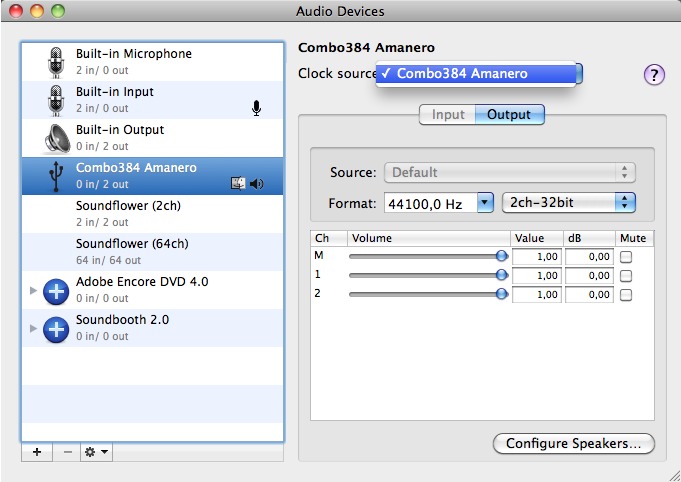Click the Built-in Input microphone icon
The image size is (681, 482).
click(x=56, y=100)
